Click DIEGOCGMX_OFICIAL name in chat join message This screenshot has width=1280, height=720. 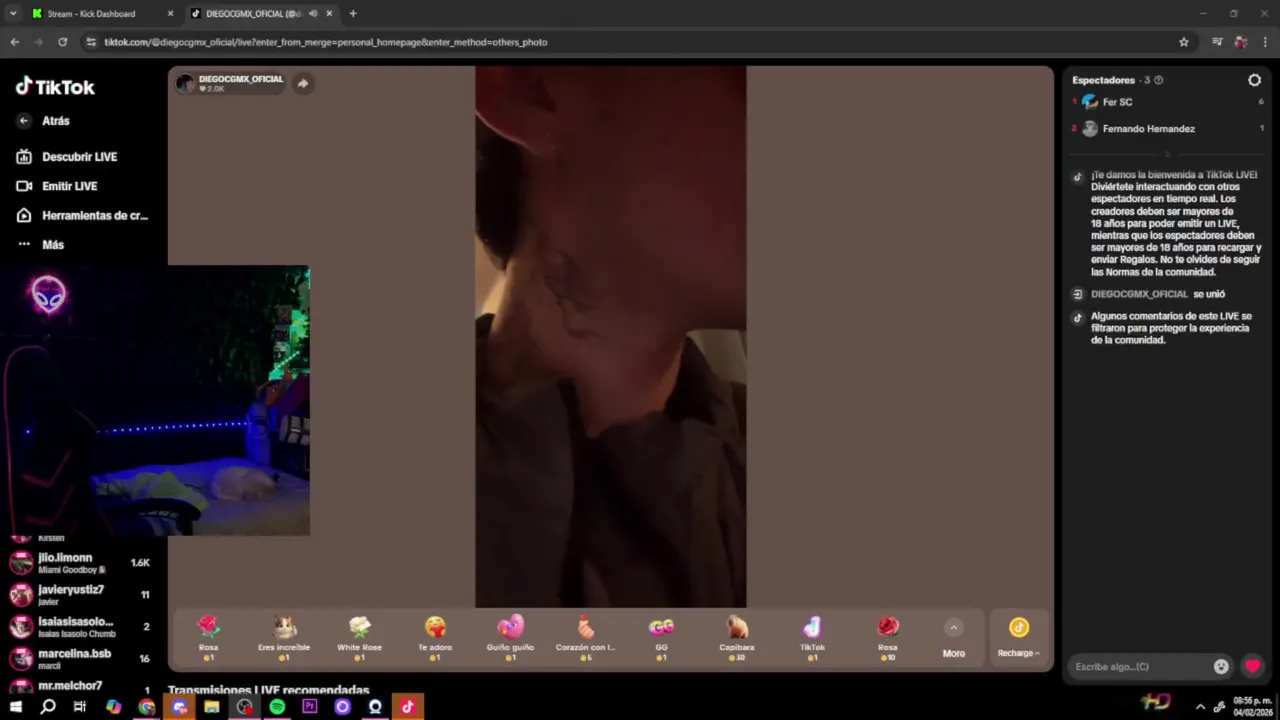(1139, 294)
